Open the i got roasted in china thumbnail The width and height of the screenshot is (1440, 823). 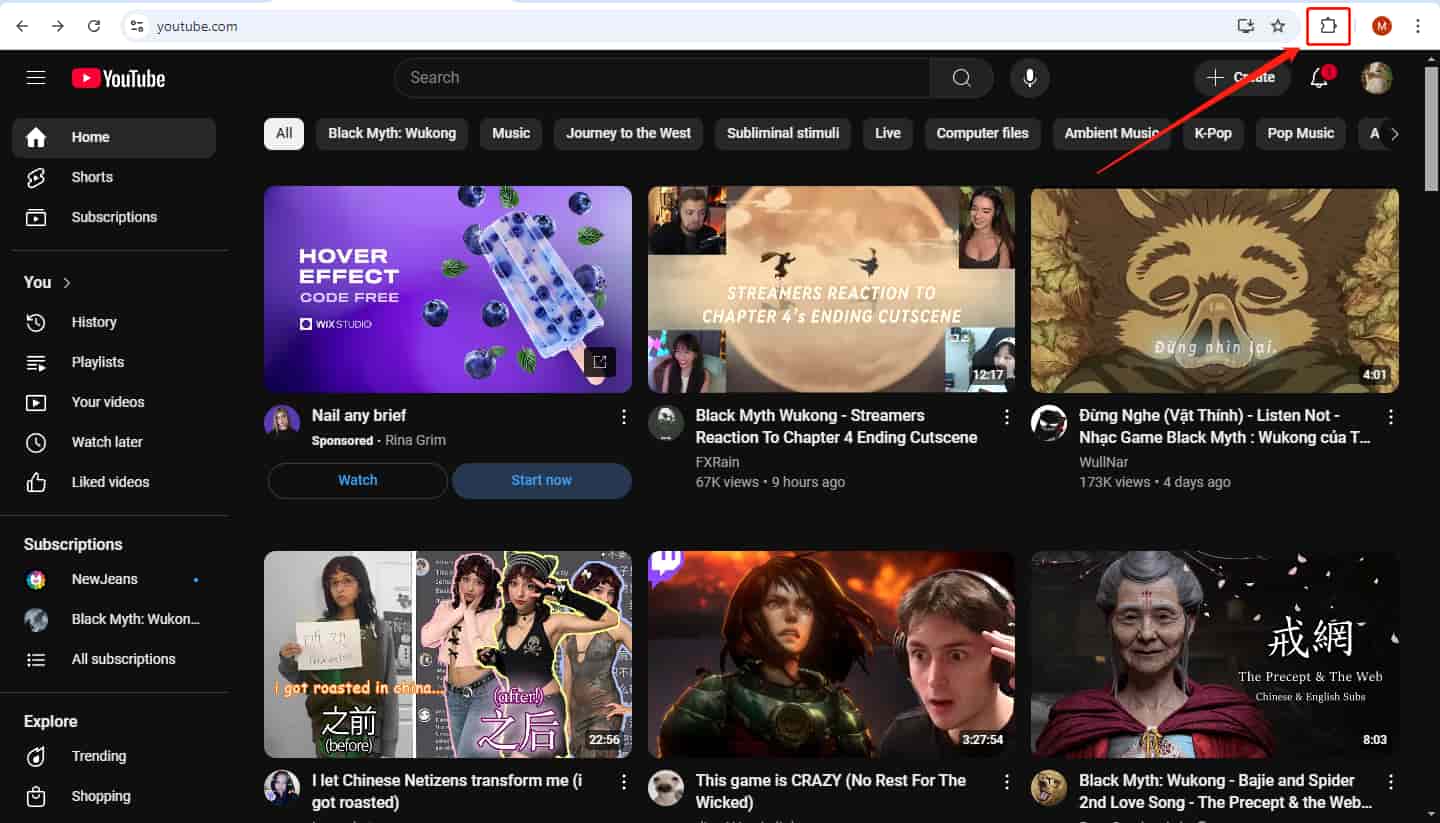(x=448, y=654)
